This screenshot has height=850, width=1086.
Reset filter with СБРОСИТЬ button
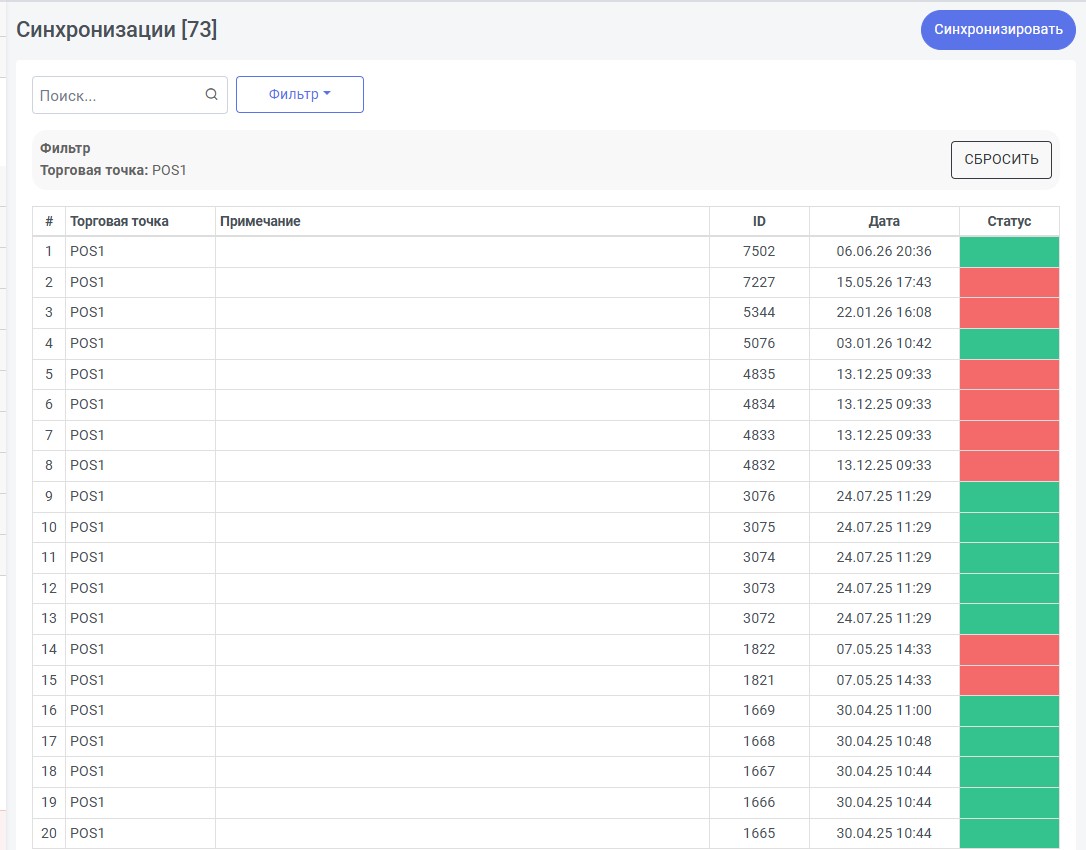(1001, 159)
